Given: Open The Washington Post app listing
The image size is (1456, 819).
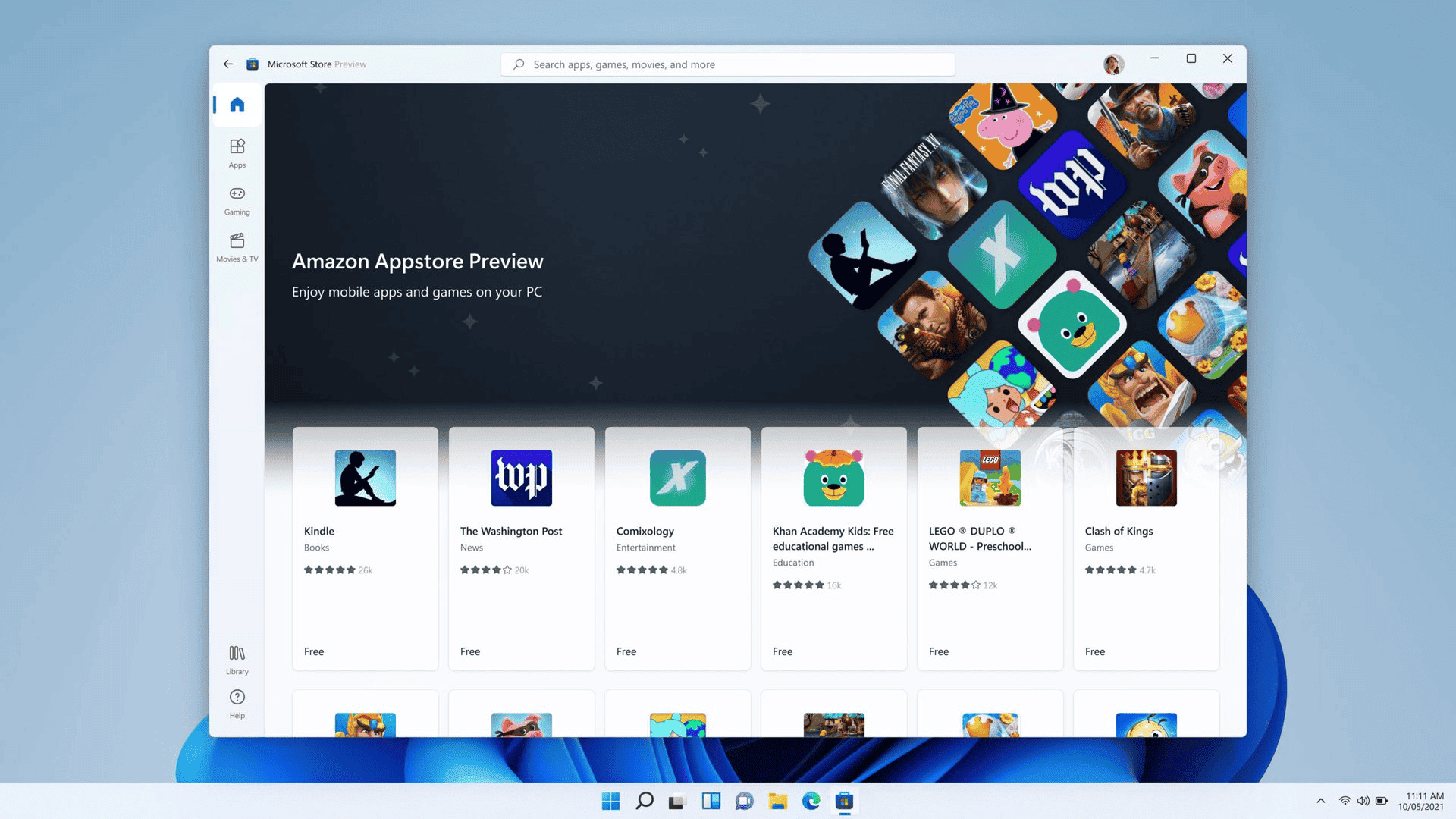Looking at the screenshot, I should (521, 548).
